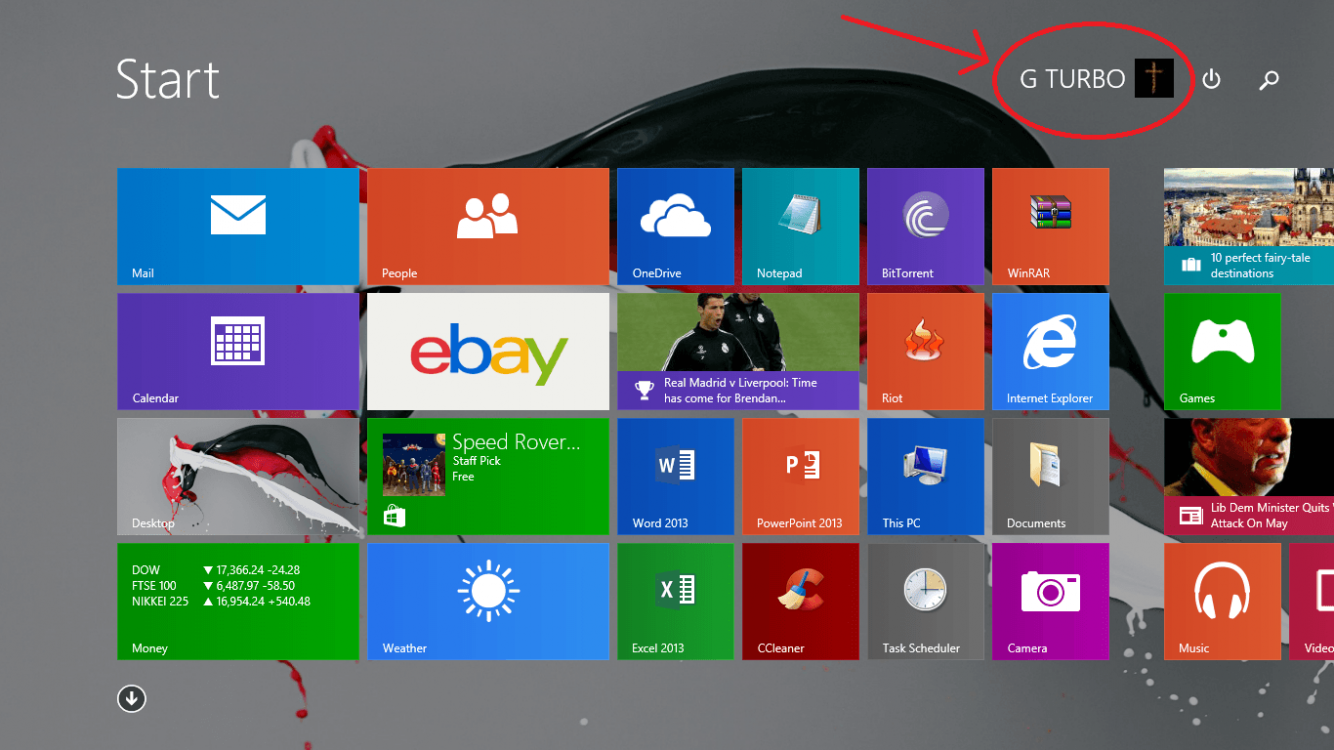Open the Weather tile

[x=488, y=602]
